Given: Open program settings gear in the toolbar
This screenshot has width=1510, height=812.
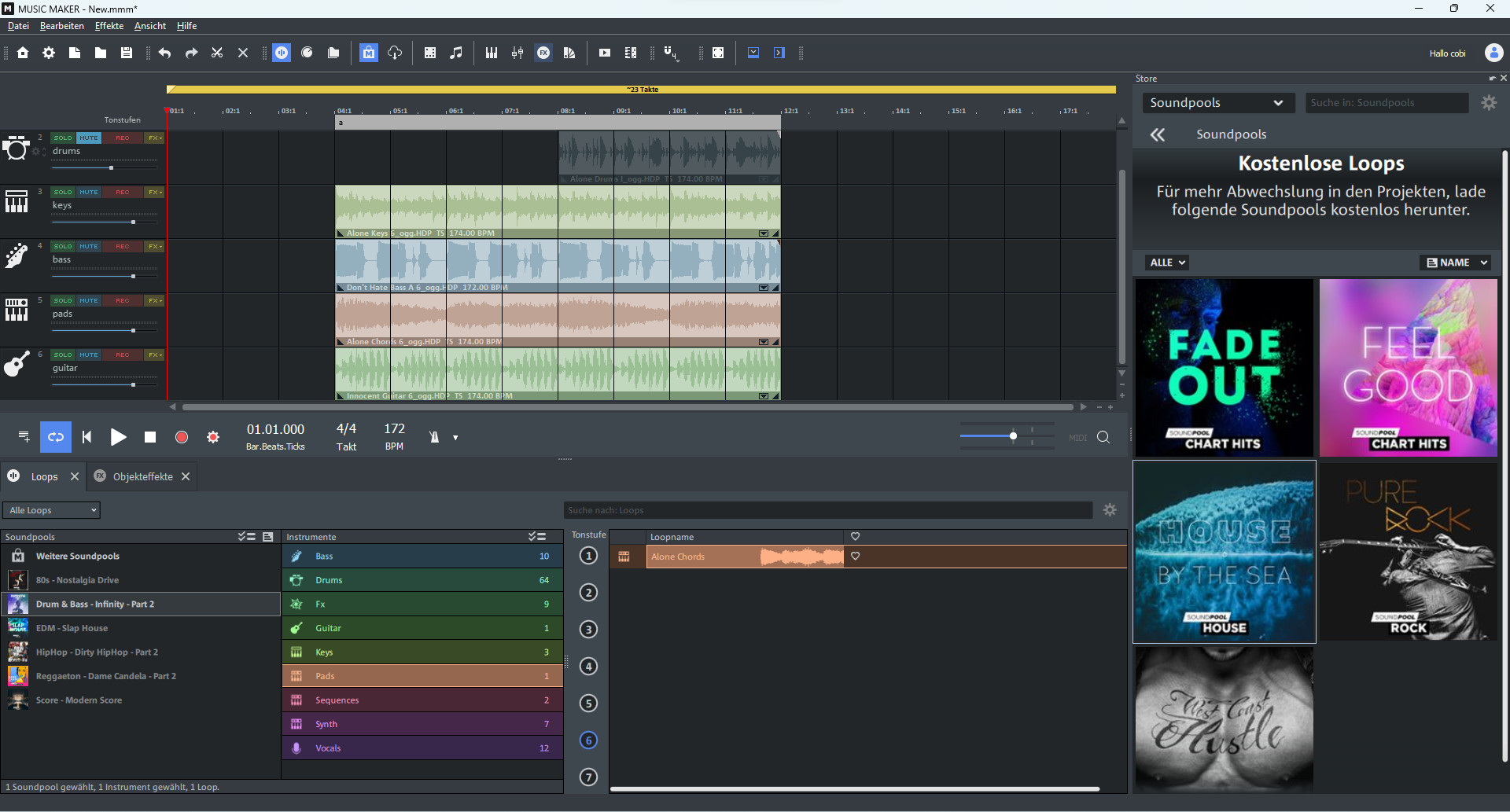Looking at the screenshot, I should click(x=49, y=53).
